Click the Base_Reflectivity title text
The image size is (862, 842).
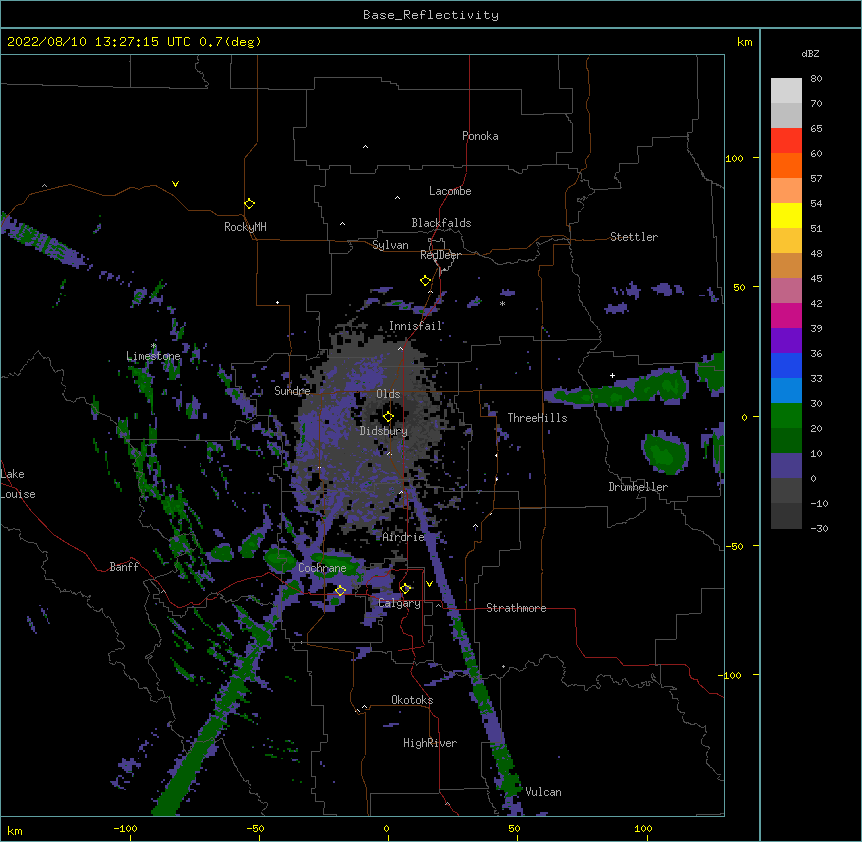point(431,15)
